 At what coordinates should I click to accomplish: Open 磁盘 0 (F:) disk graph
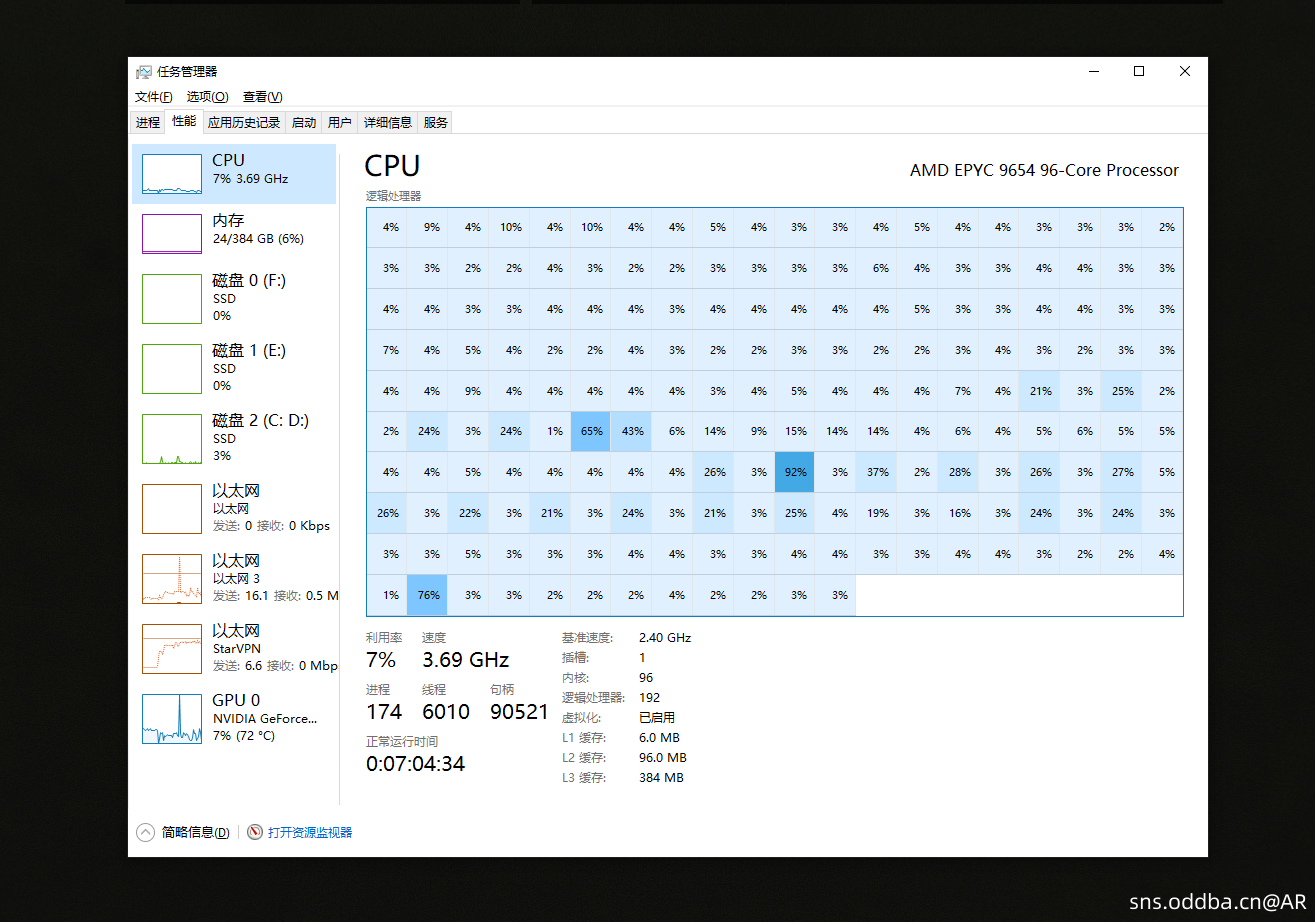pos(172,298)
